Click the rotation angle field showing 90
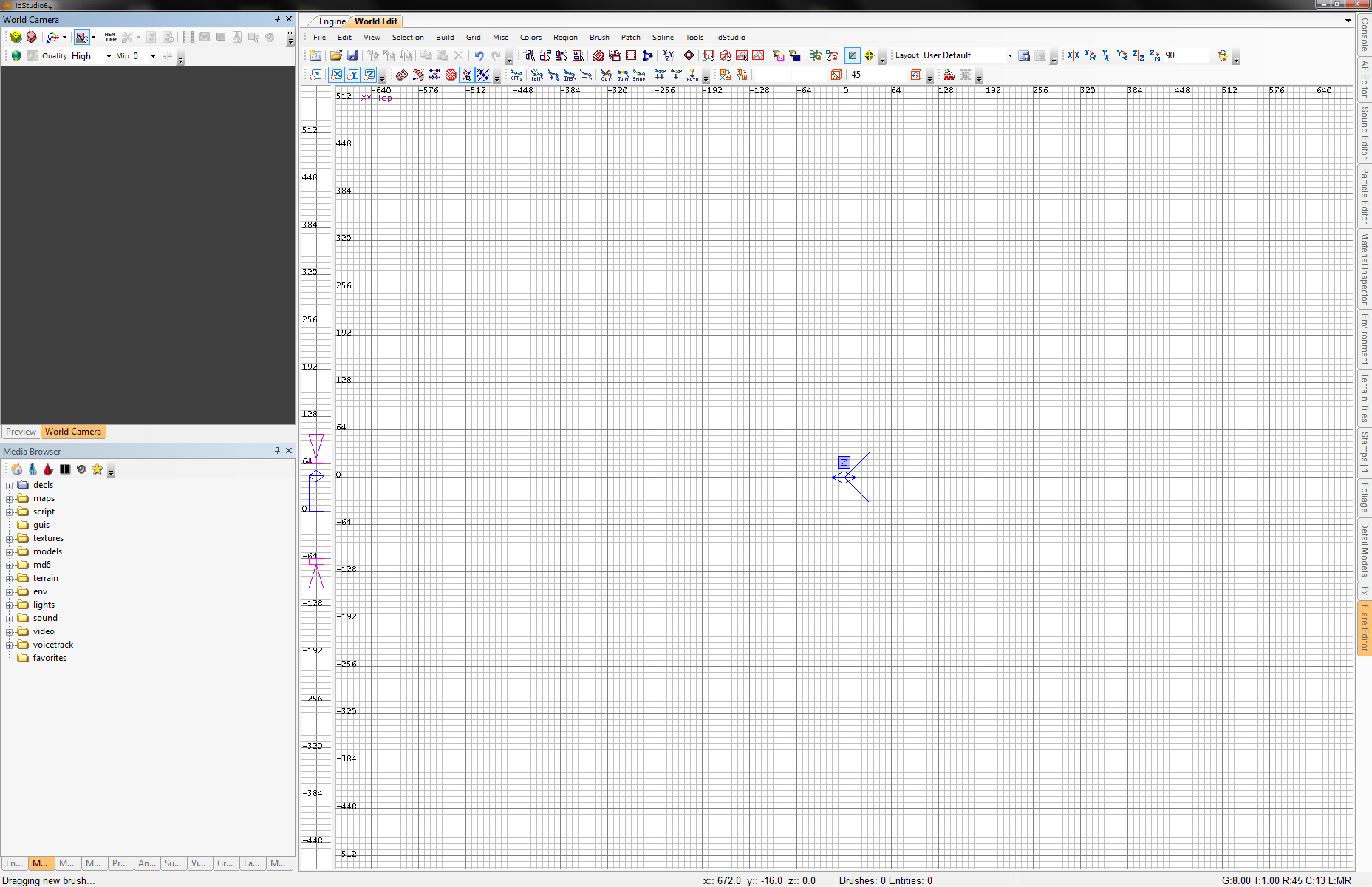1372x887 pixels. pyautogui.click(x=1184, y=55)
